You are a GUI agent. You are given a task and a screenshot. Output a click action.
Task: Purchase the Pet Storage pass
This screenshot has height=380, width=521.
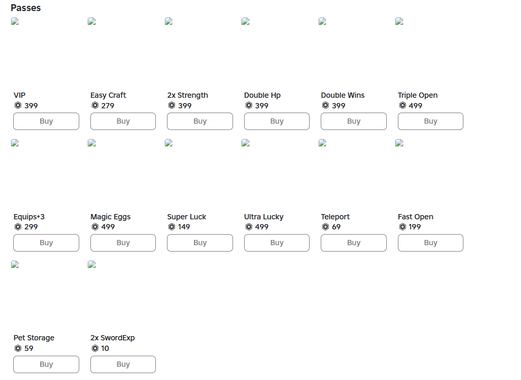pyautogui.click(x=46, y=364)
